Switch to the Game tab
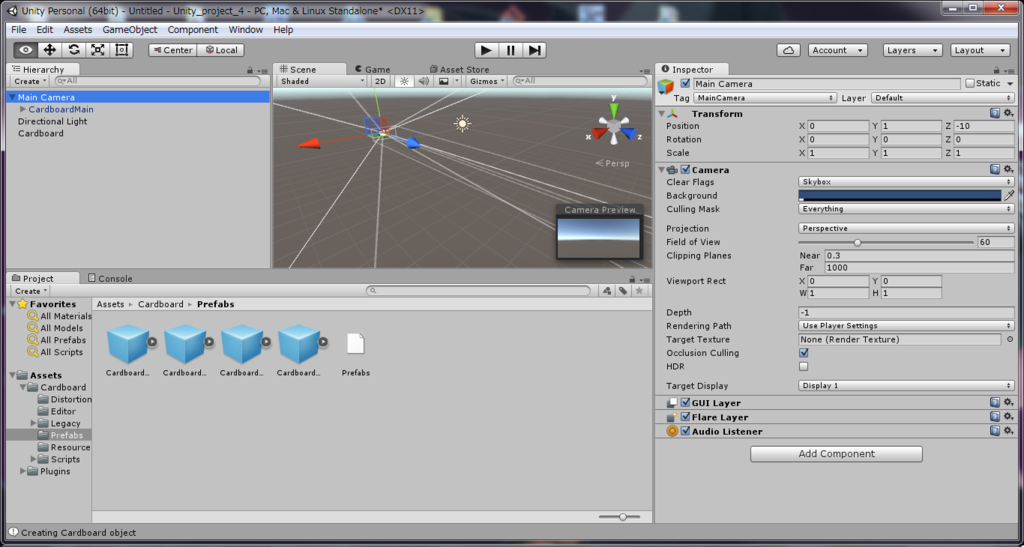Viewport: 1024px width, 547px height. pos(373,69)
